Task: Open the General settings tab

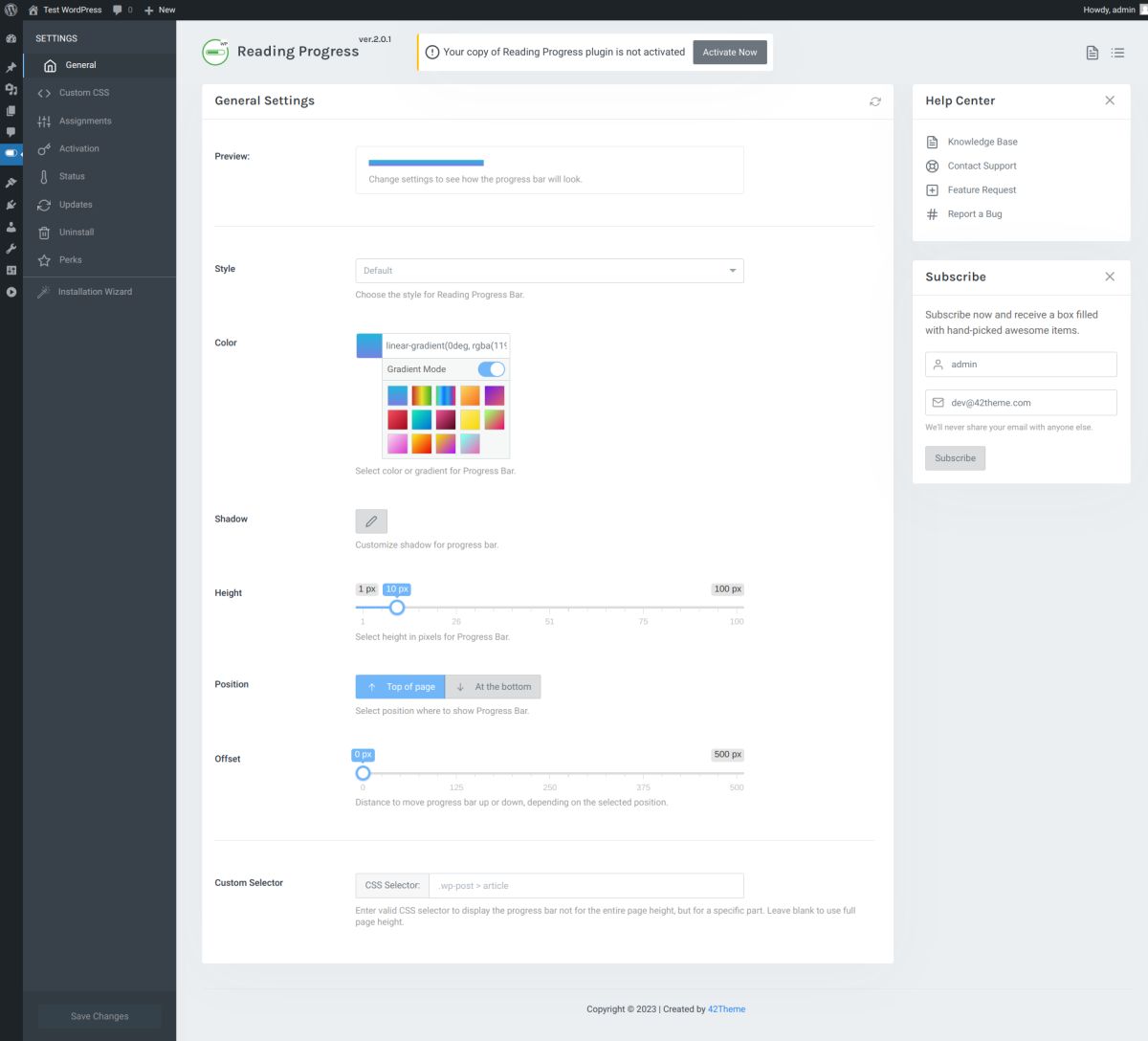Action: click(x=99, y=65)
